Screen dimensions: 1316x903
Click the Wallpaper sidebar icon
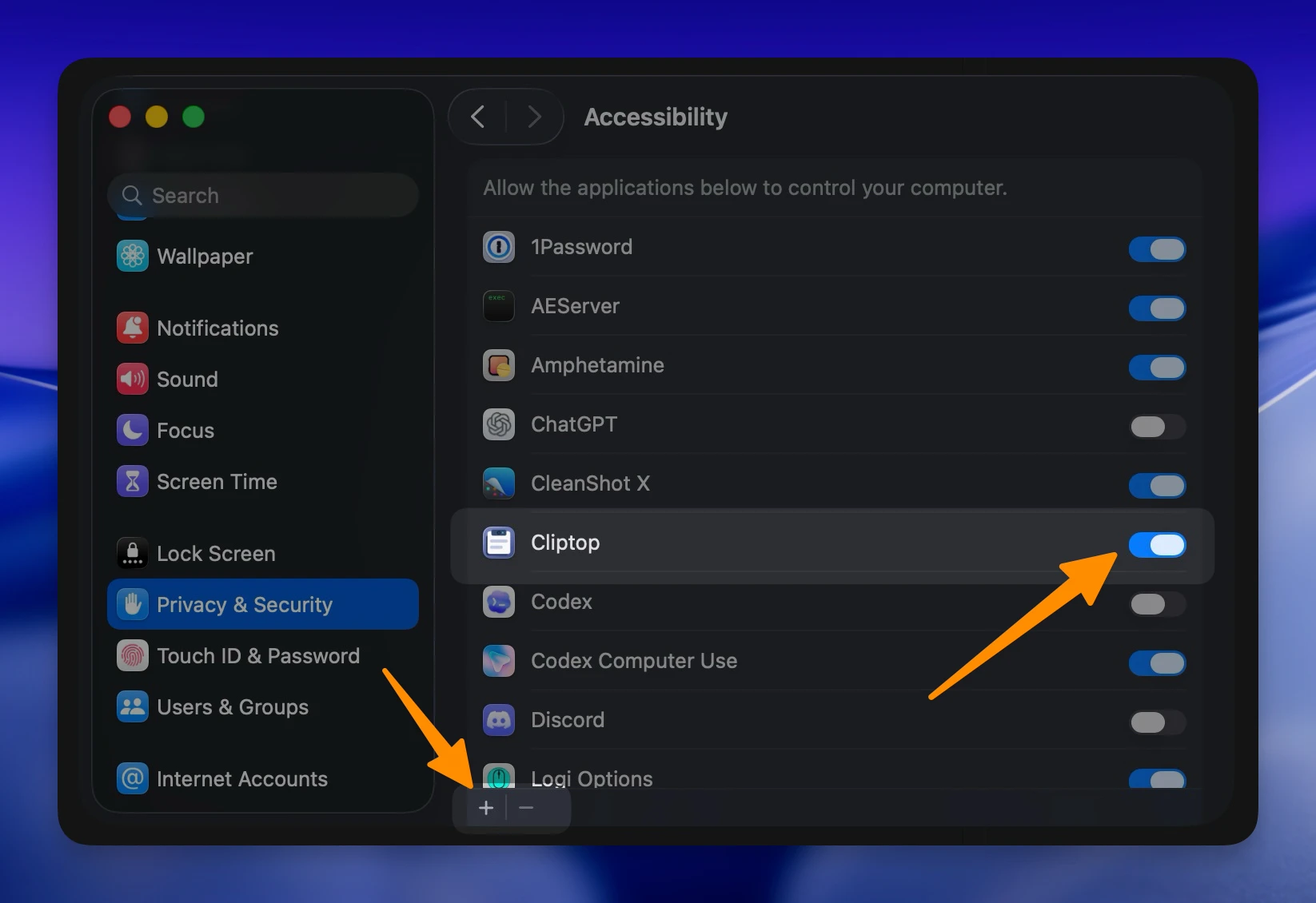(x=133, y=256)
